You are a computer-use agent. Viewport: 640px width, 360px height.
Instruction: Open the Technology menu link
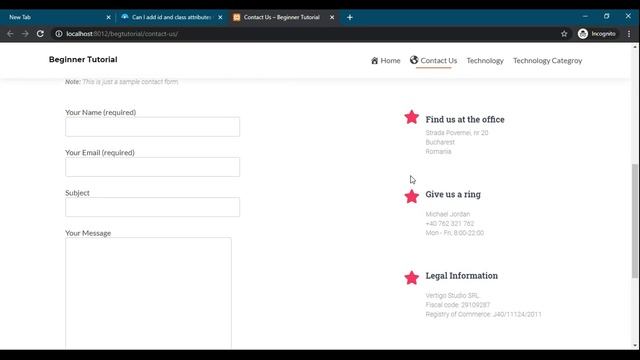(485, 60)
